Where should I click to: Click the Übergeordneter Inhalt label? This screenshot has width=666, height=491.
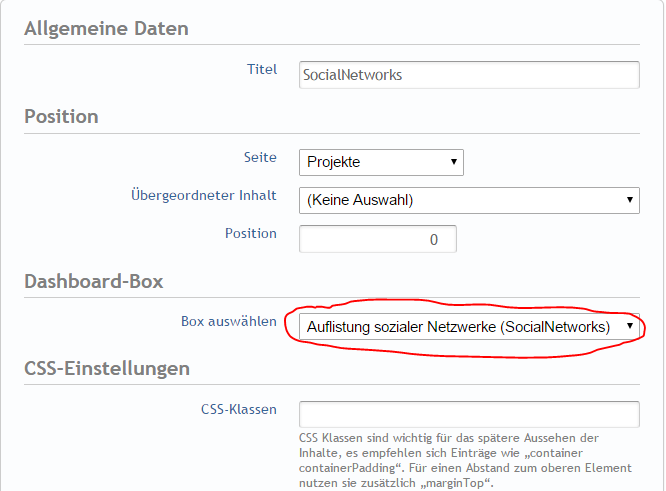tap(204, 195)
